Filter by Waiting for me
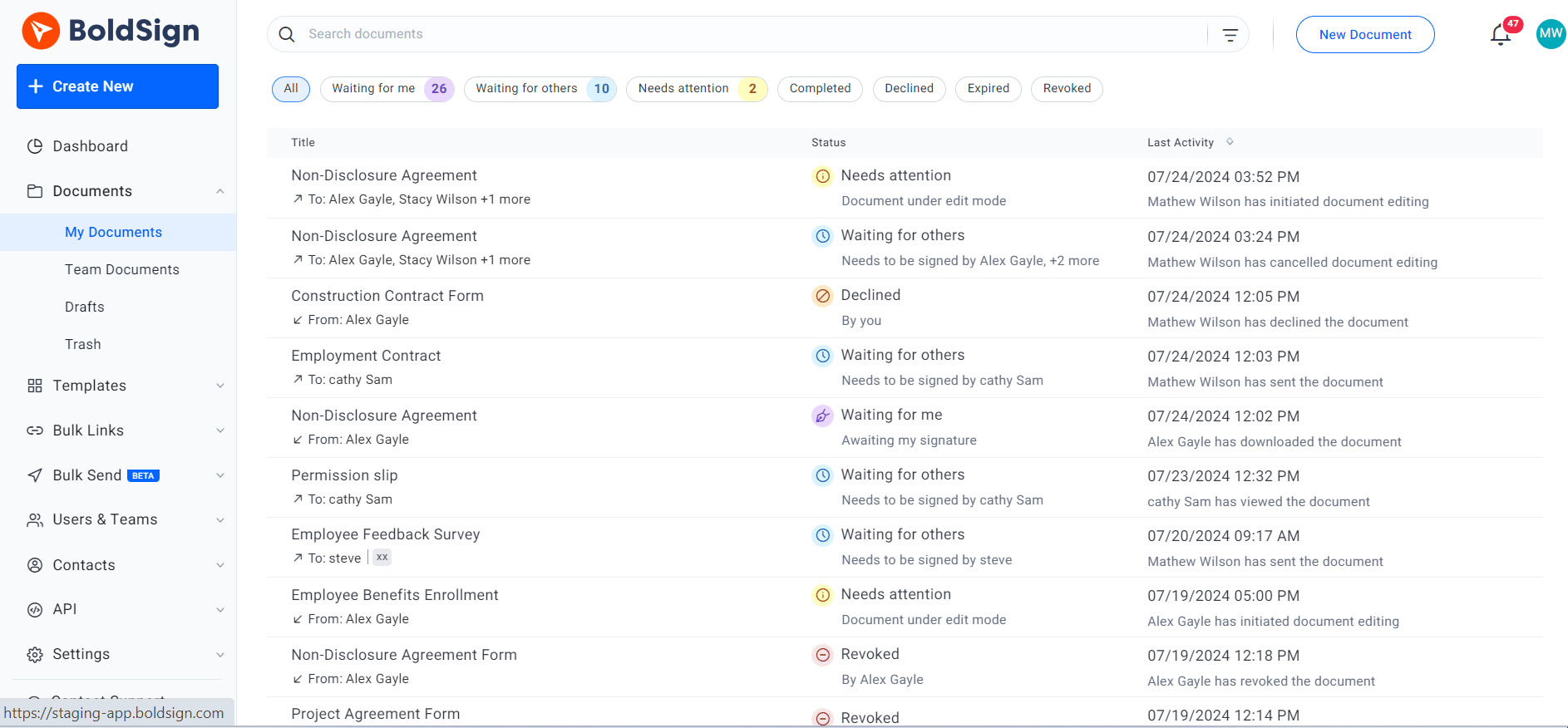The width and height of the screenshot is (1568, 728). pyautogui.click(x=387, y=89)
